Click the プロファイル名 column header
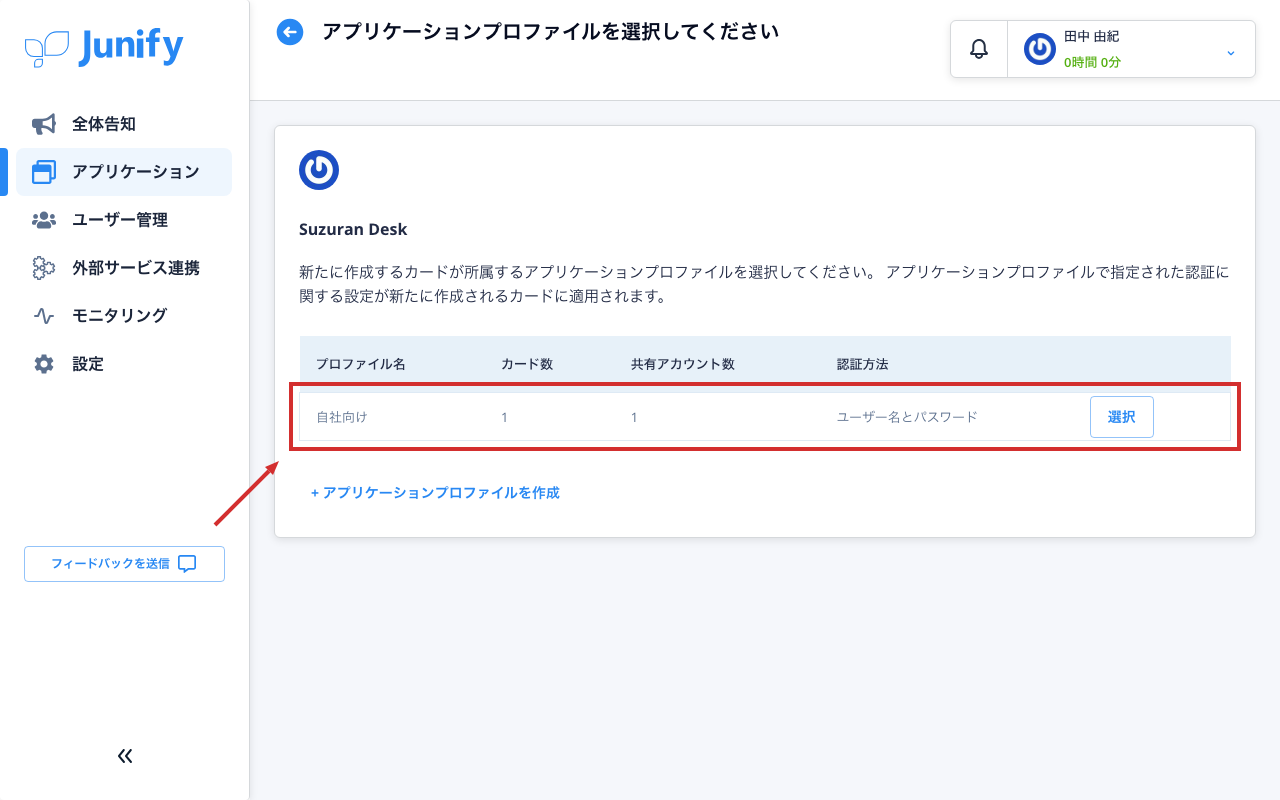 point(361,364)
